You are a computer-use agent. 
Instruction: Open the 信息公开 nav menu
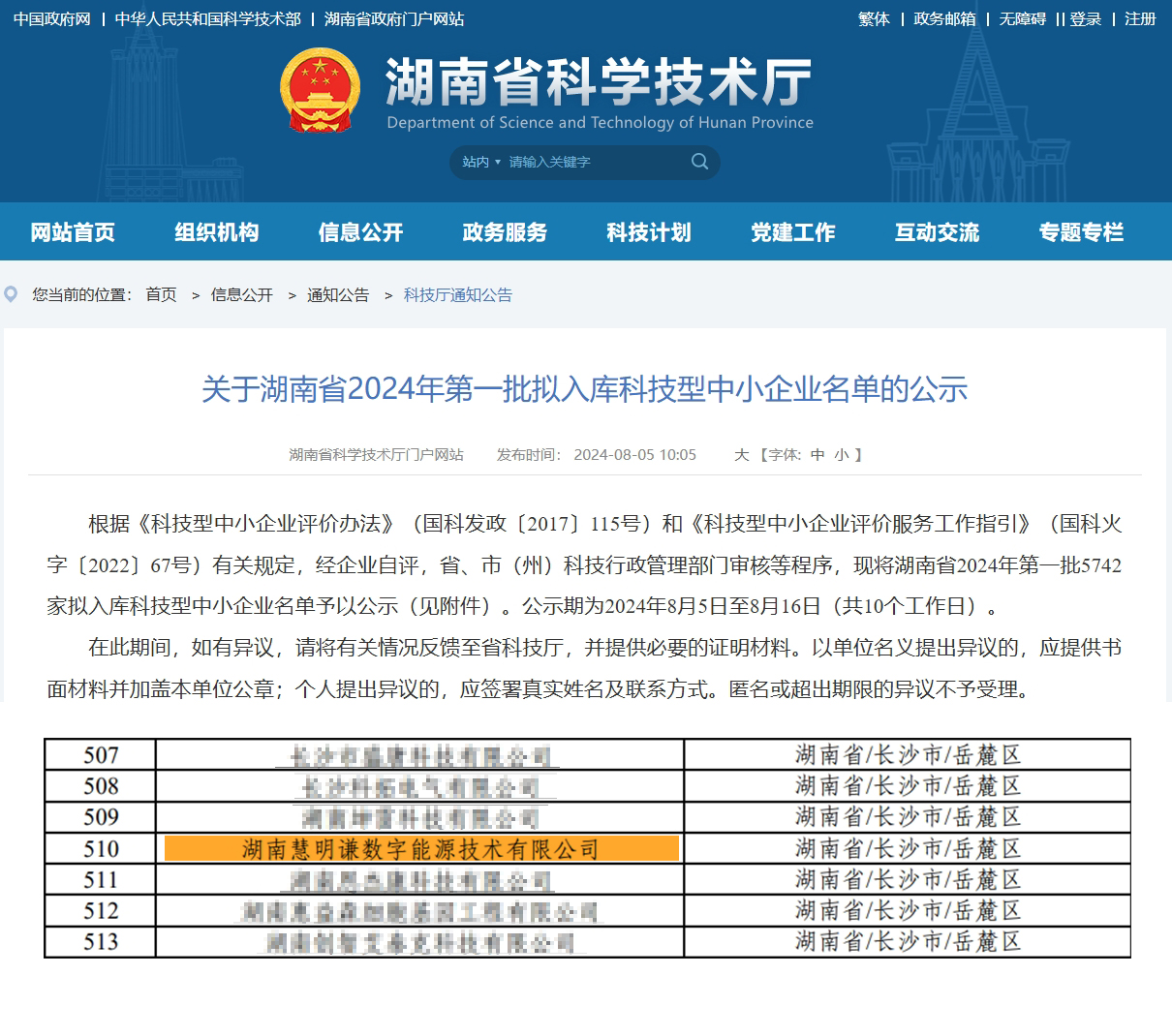(360, 232)
